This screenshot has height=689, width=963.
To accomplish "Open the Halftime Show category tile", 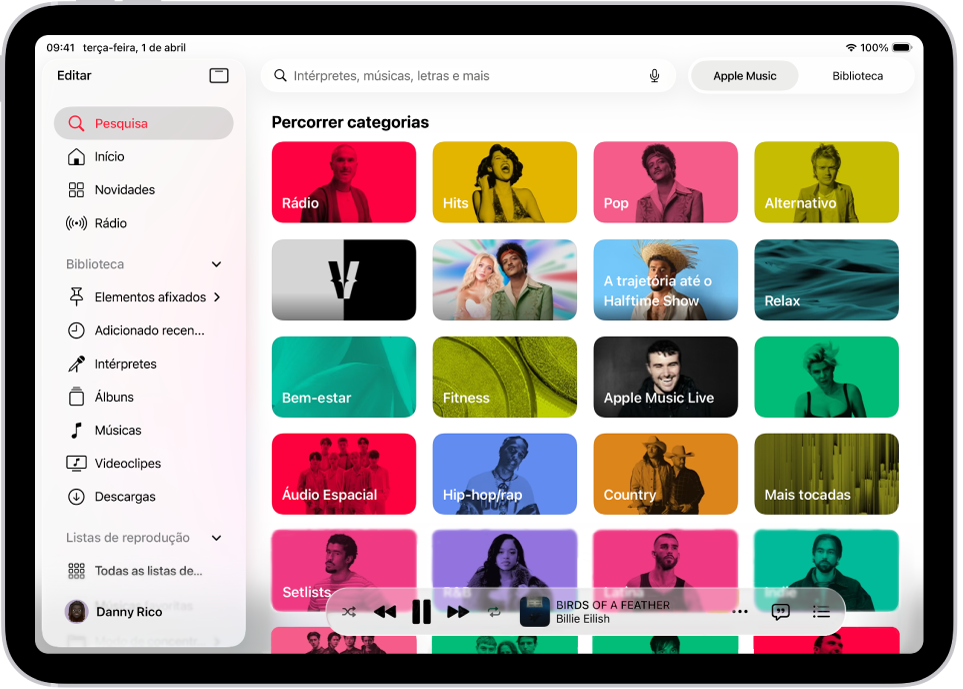I will point(666,280).
